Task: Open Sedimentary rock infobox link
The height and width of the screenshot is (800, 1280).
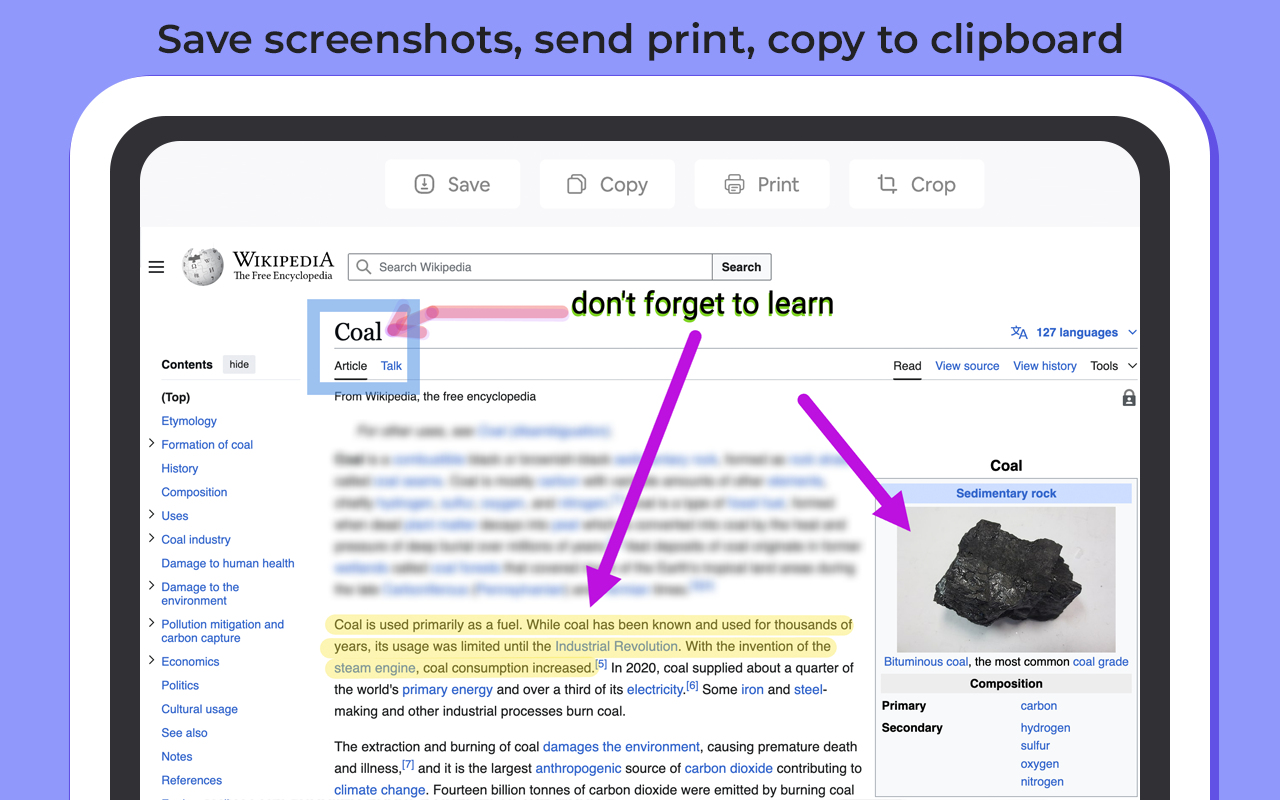Action: [1006, 493]
